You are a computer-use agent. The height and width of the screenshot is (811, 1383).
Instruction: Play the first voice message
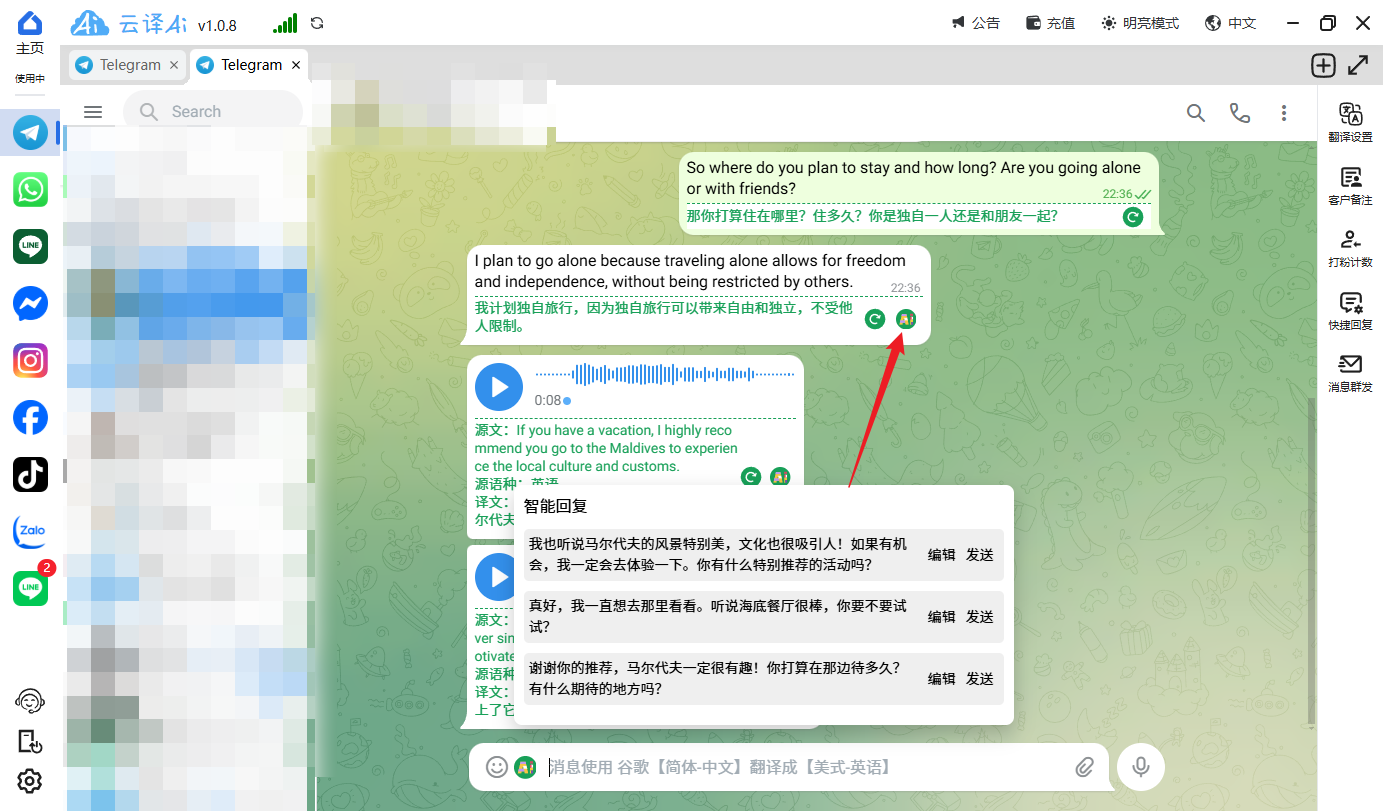[498, 386]
